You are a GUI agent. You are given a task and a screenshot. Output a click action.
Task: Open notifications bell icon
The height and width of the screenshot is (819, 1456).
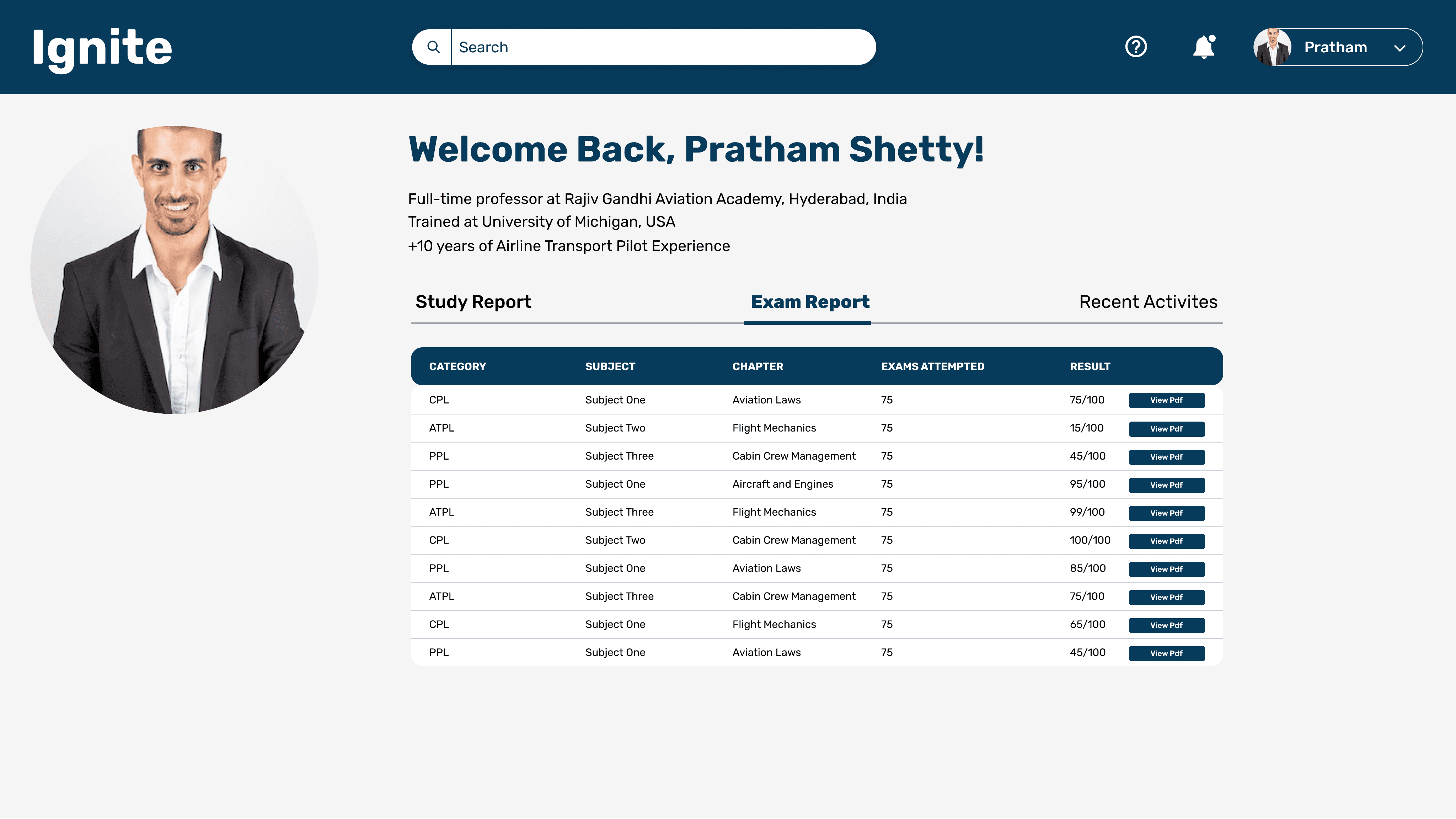click(1203, 47)
